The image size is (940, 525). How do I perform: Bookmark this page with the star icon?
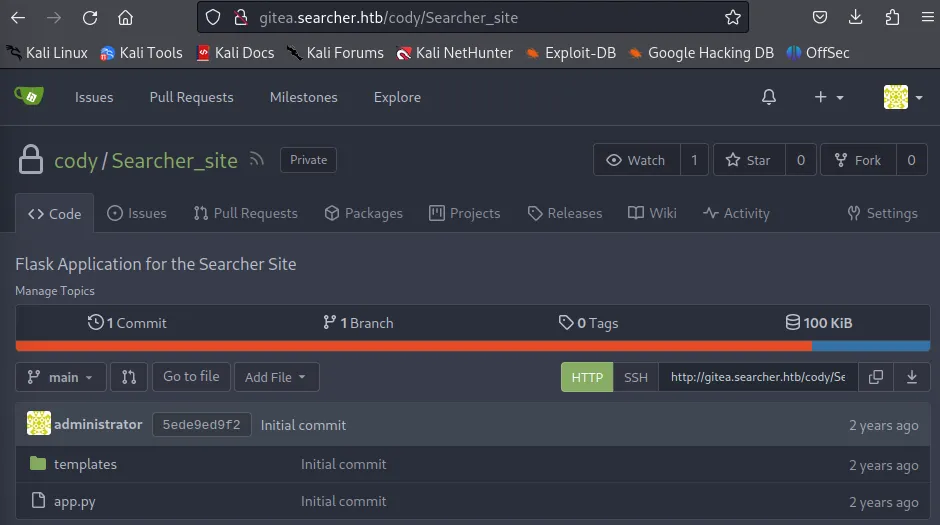coord(733,17)
